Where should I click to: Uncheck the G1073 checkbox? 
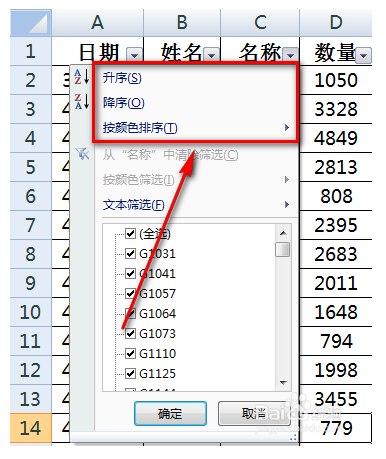click(x=130, y=333)
